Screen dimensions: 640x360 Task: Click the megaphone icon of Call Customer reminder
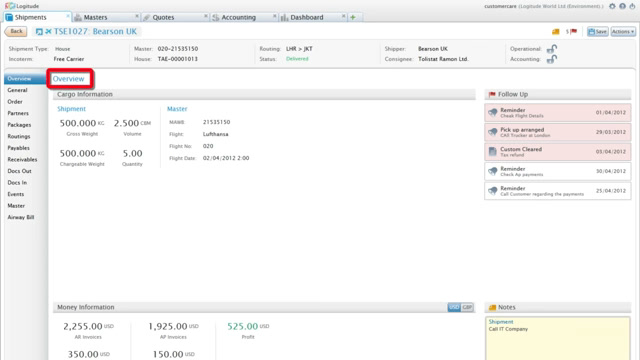(493, 191)
